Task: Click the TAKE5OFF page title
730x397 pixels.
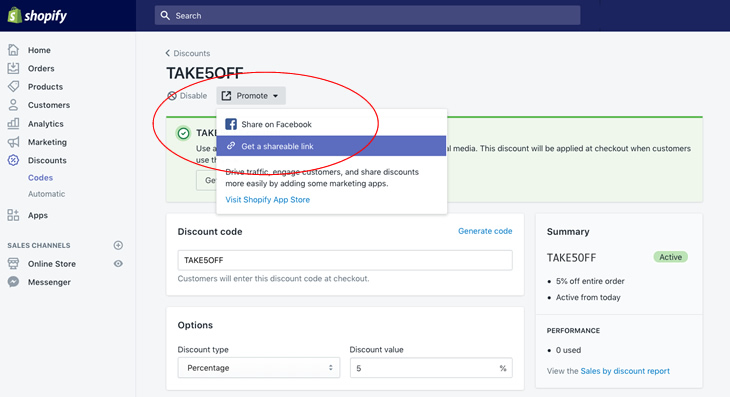Action: point(205,73)
